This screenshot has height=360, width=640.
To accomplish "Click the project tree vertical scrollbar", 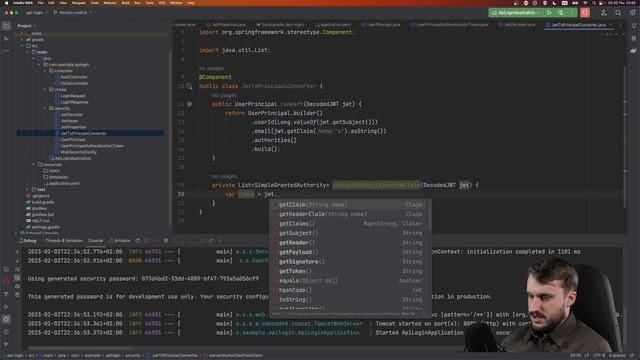I will [x=170, y=139].
